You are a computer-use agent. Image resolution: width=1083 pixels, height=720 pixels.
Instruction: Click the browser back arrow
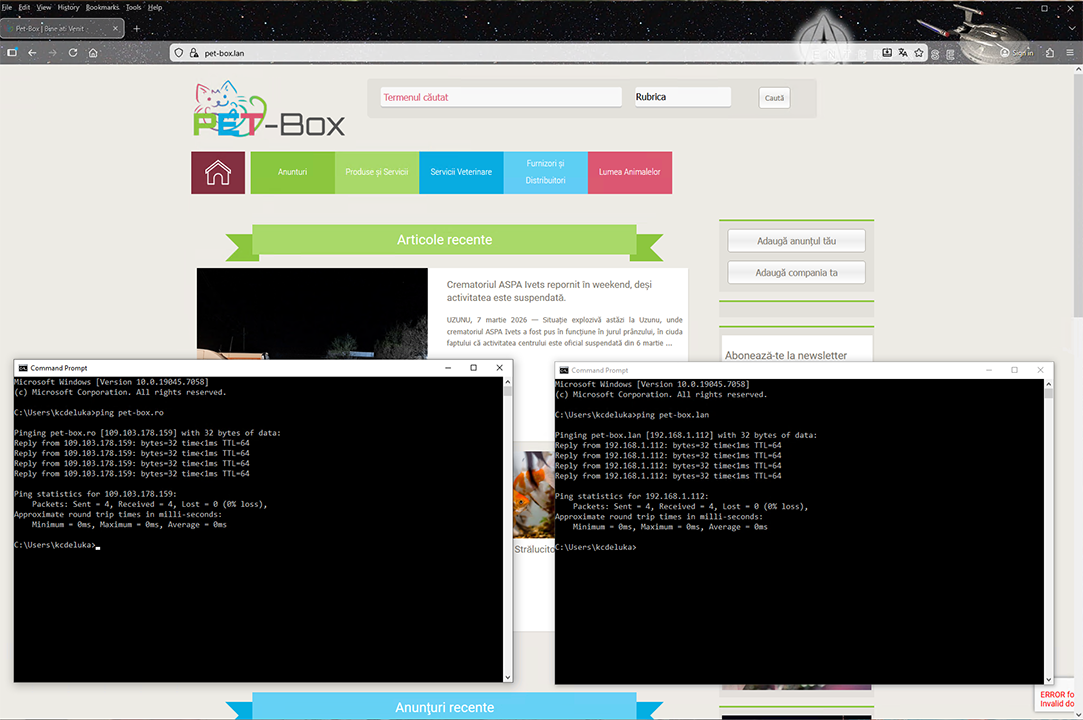[32, 53]
